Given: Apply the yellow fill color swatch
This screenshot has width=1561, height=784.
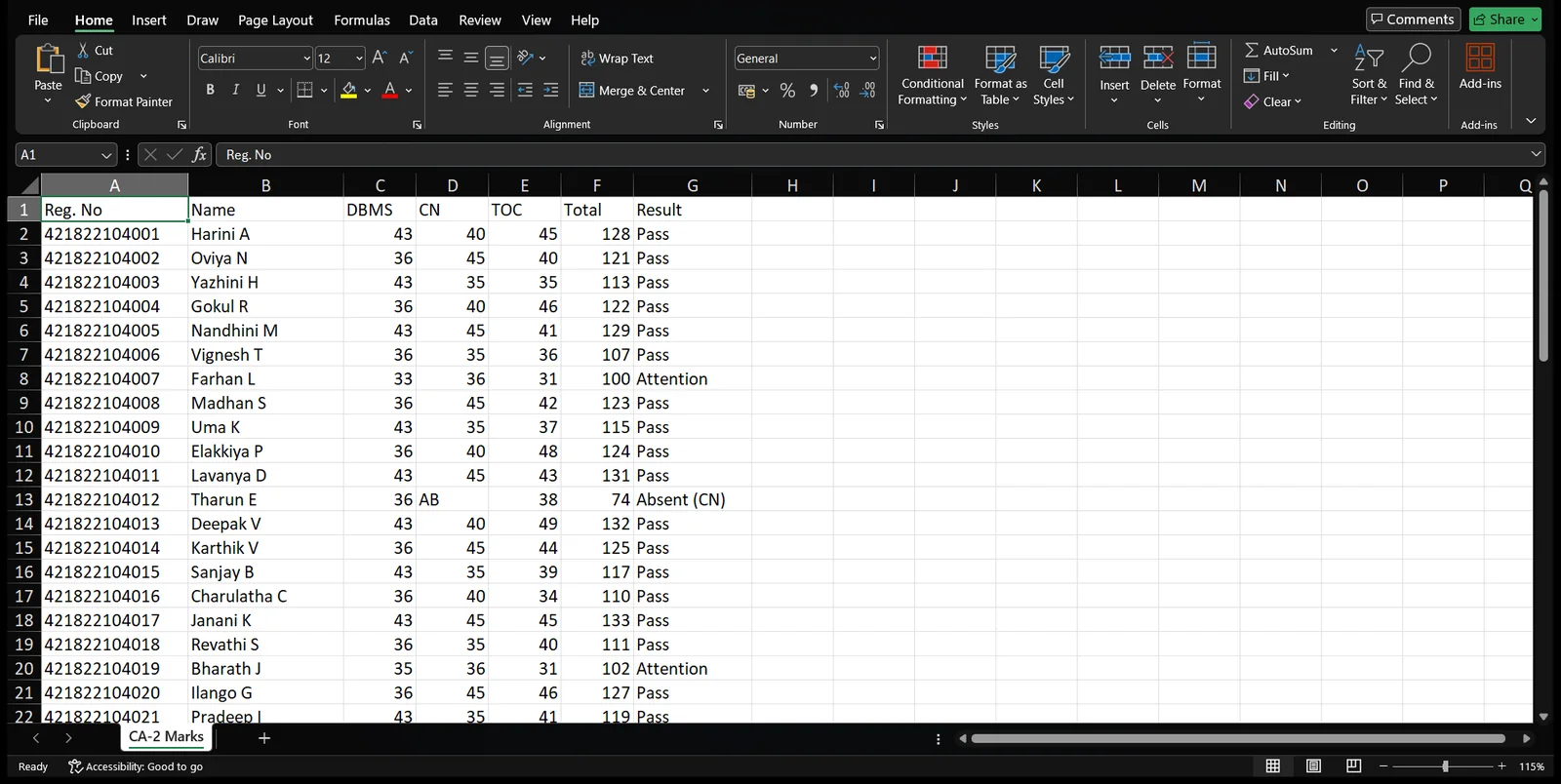Looking at the screenshot, I should pos(348,91).
